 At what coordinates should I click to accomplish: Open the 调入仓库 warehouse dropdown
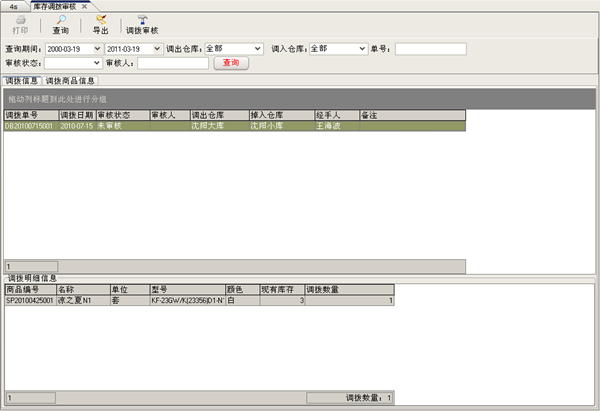pyautogui.click(x=362, y=48)
